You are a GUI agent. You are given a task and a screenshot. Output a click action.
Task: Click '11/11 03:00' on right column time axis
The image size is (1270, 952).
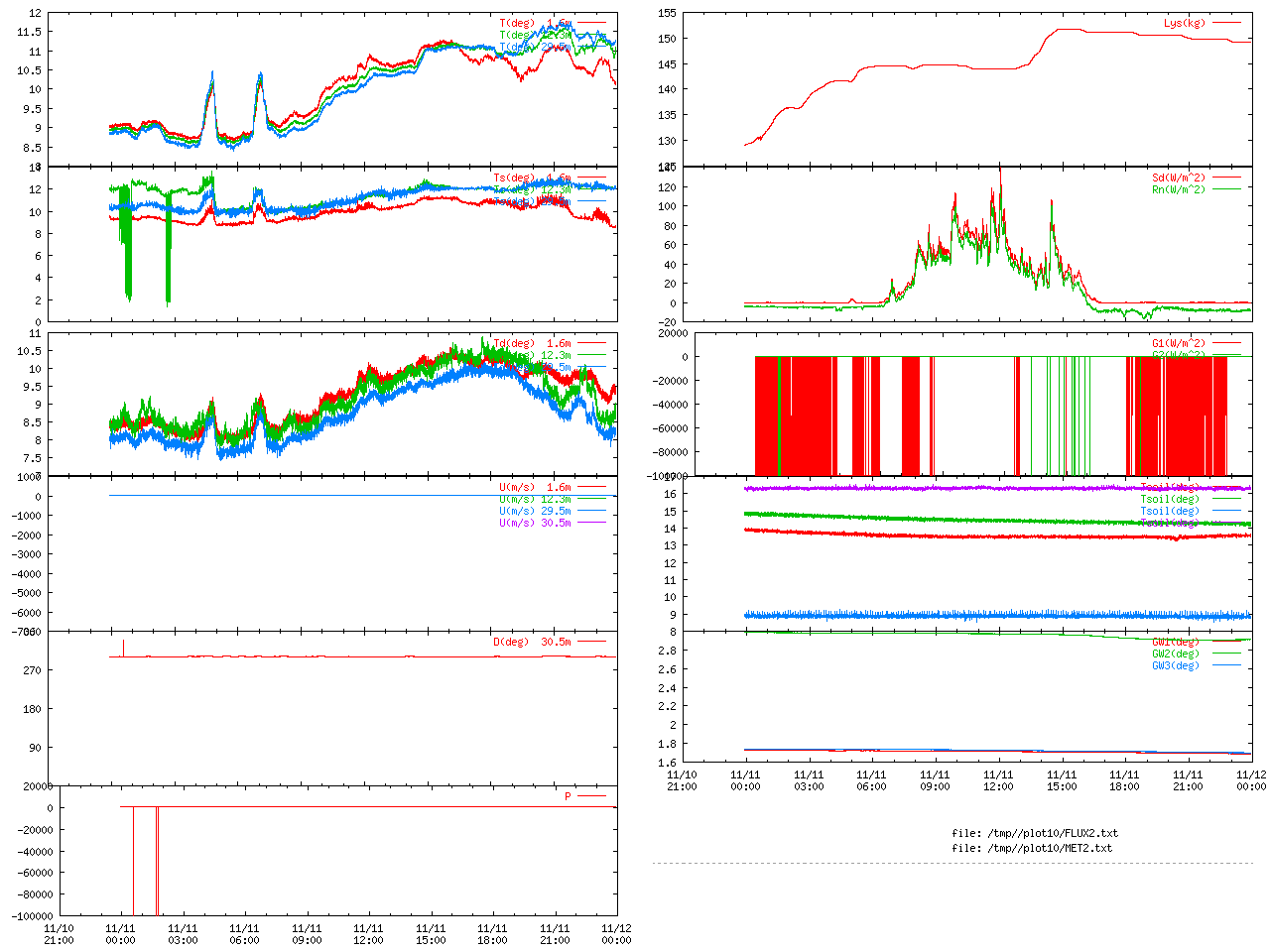809,780
